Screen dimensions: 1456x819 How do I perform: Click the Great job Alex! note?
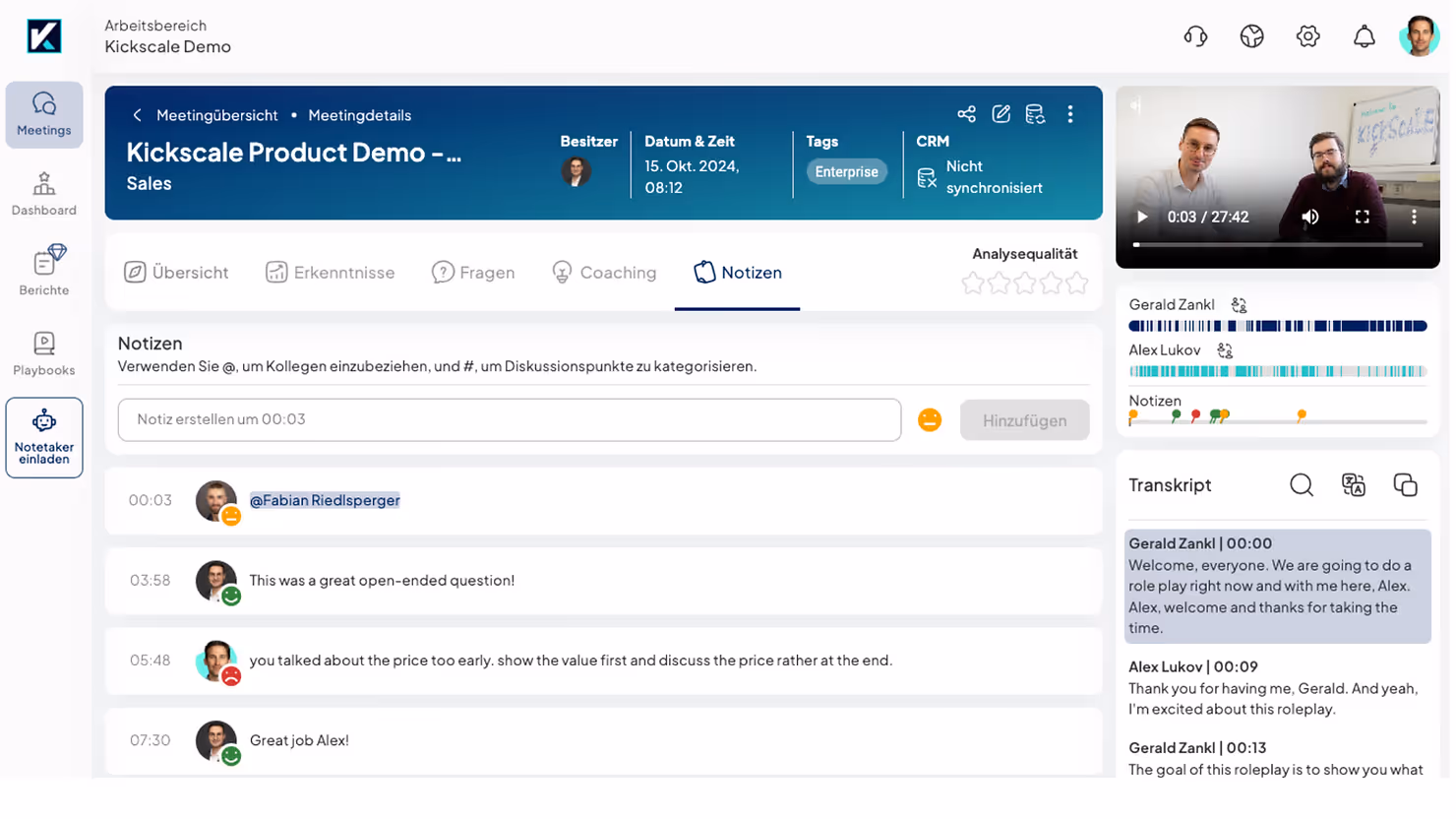299,740
